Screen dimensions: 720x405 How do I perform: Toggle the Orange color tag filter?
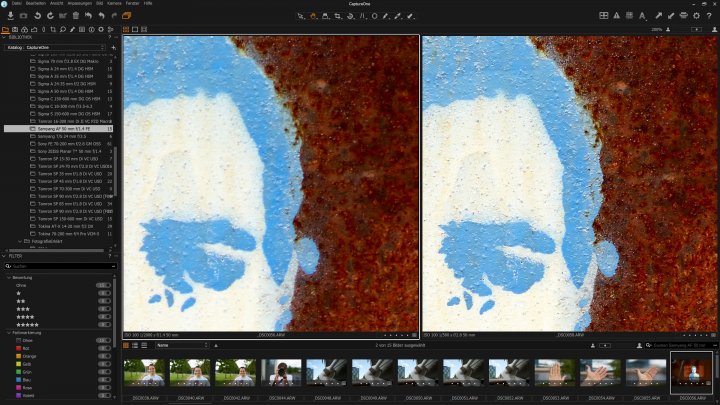click(x=105, y=356)
